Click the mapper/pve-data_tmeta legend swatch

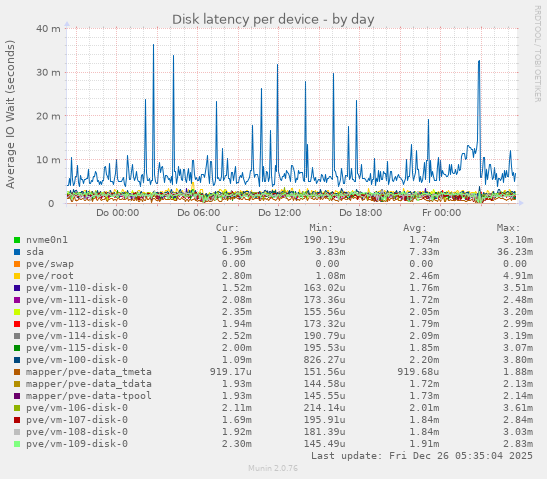(17, 372)
